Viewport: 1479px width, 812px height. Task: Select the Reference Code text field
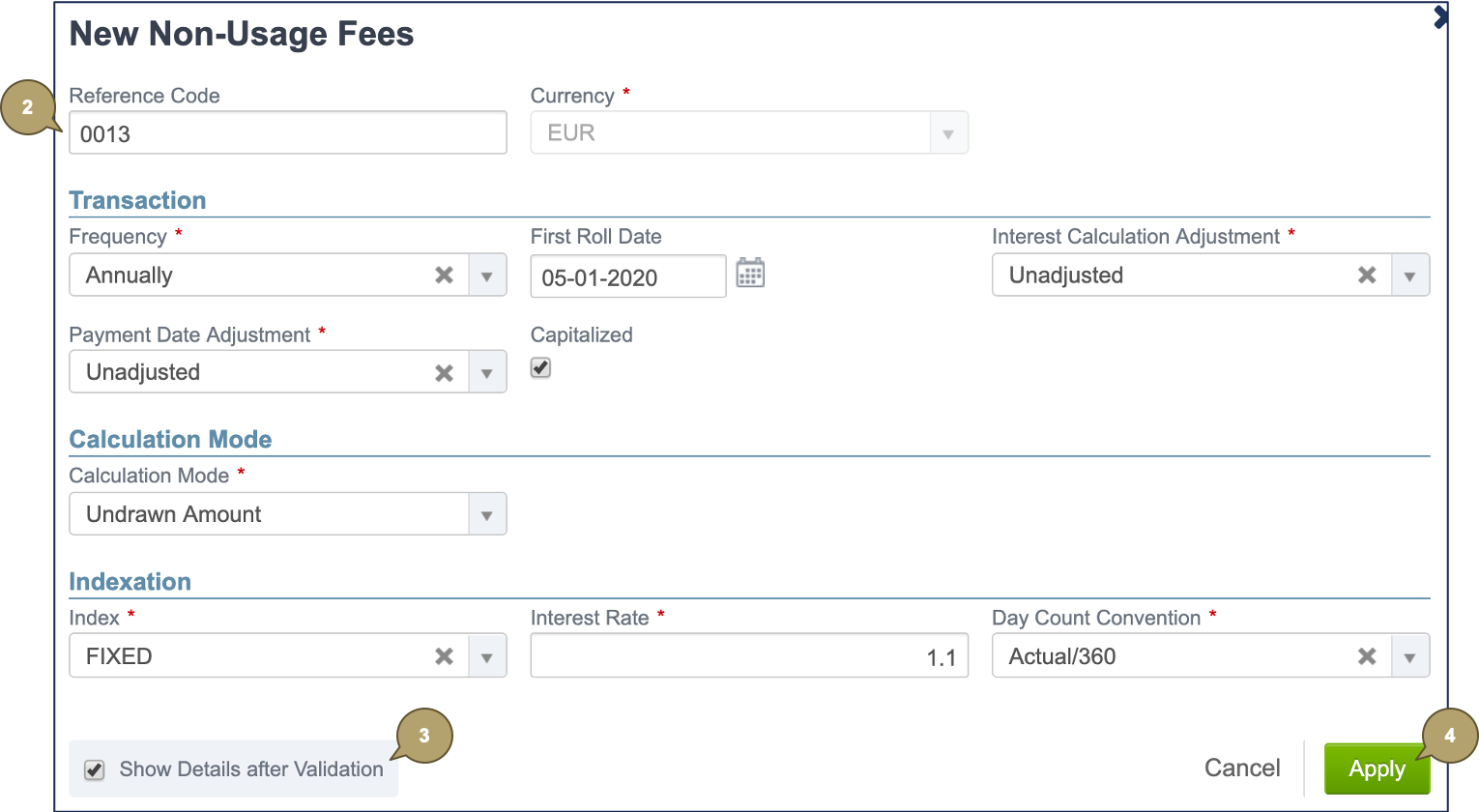[287, 132]
